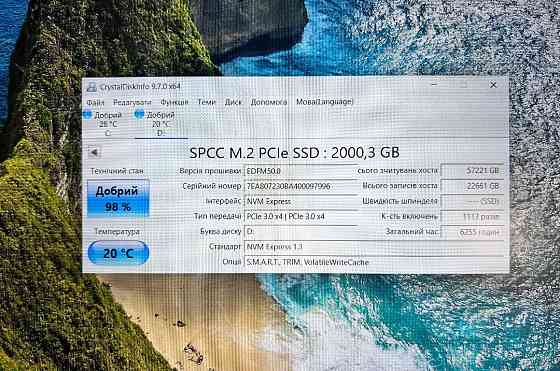Screen dimensions: 560x371
Task: Open the Файл menu
Action: tap(95, 102)
